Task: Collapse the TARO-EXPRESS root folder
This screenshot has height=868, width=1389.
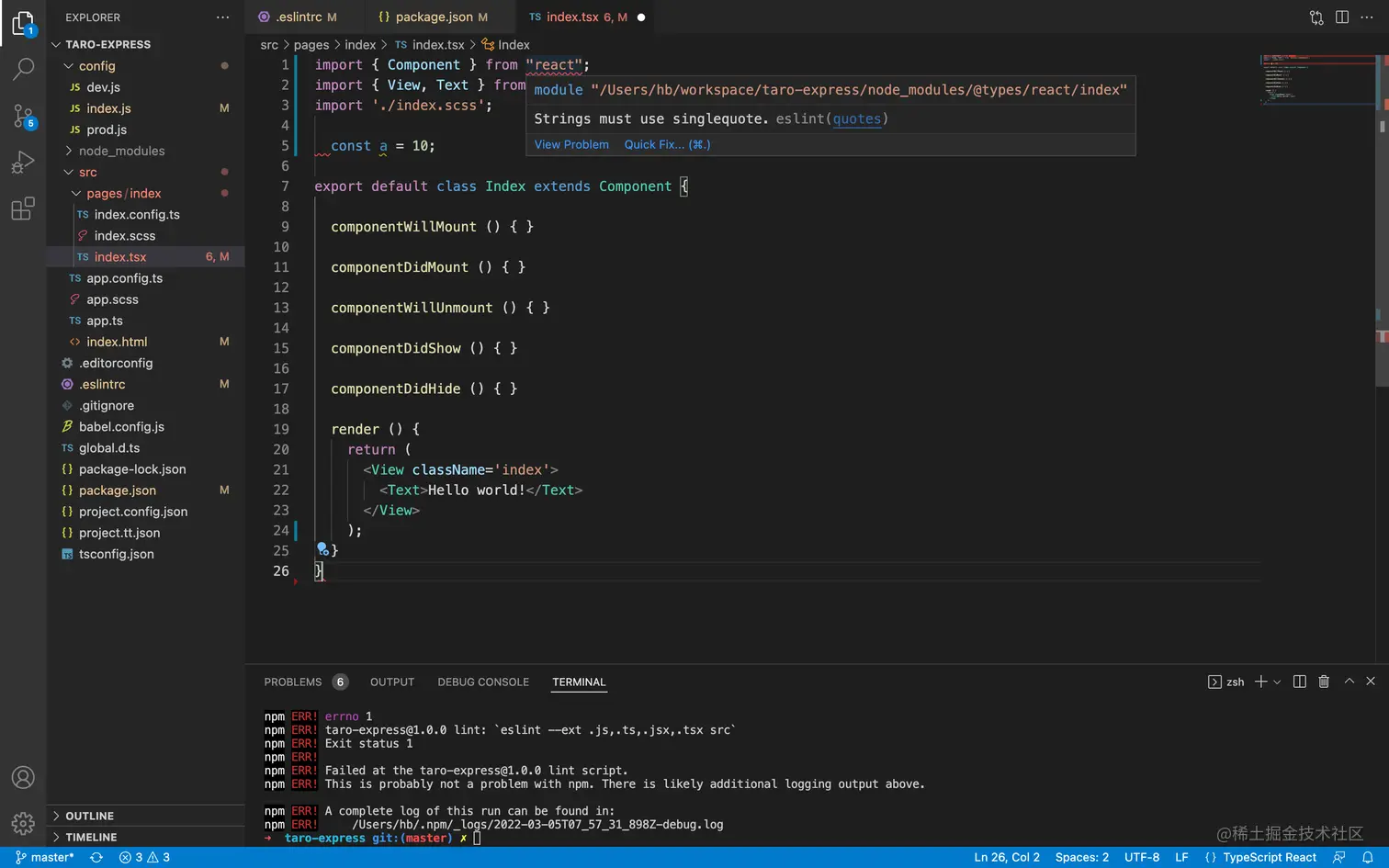Action: click(x=145, y=44)
